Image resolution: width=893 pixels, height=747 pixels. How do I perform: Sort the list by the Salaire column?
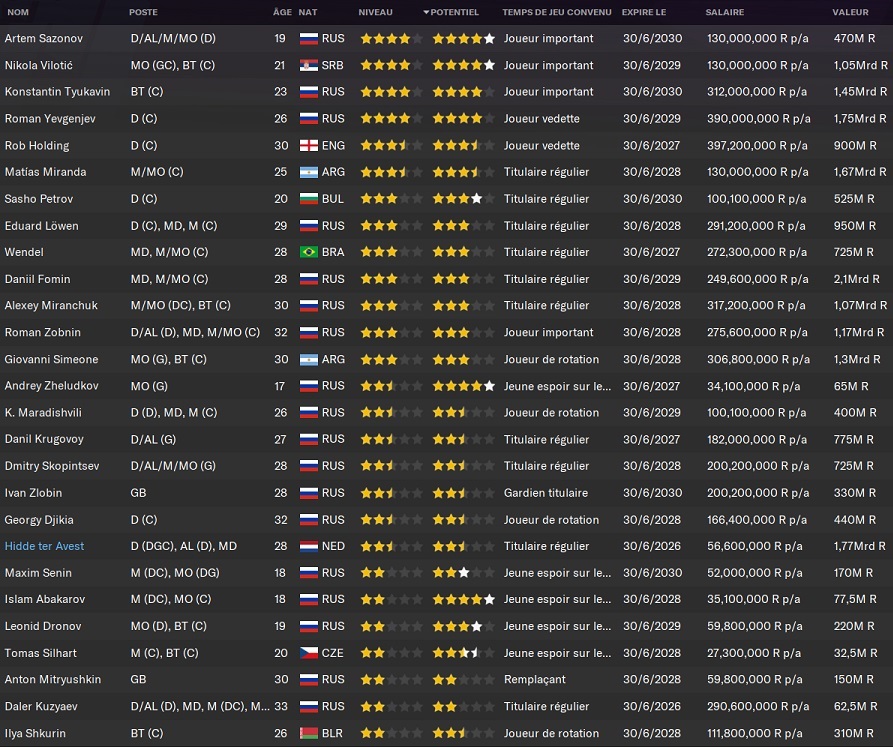724,13
